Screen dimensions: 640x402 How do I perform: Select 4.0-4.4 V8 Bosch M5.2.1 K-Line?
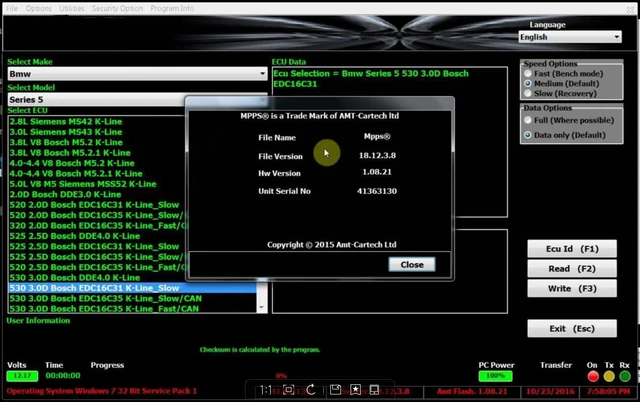(76, 173)
